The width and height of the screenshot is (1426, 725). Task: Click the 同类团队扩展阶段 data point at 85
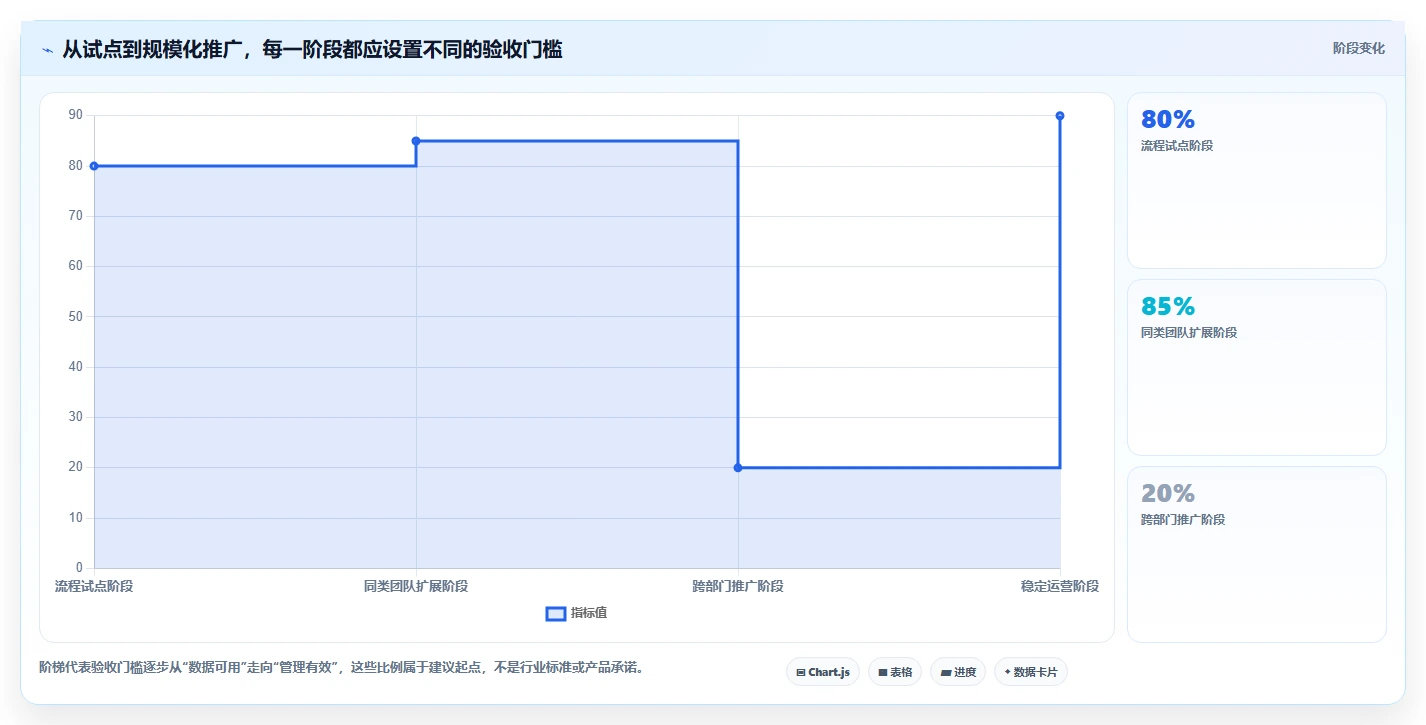[x=416, y=141]
